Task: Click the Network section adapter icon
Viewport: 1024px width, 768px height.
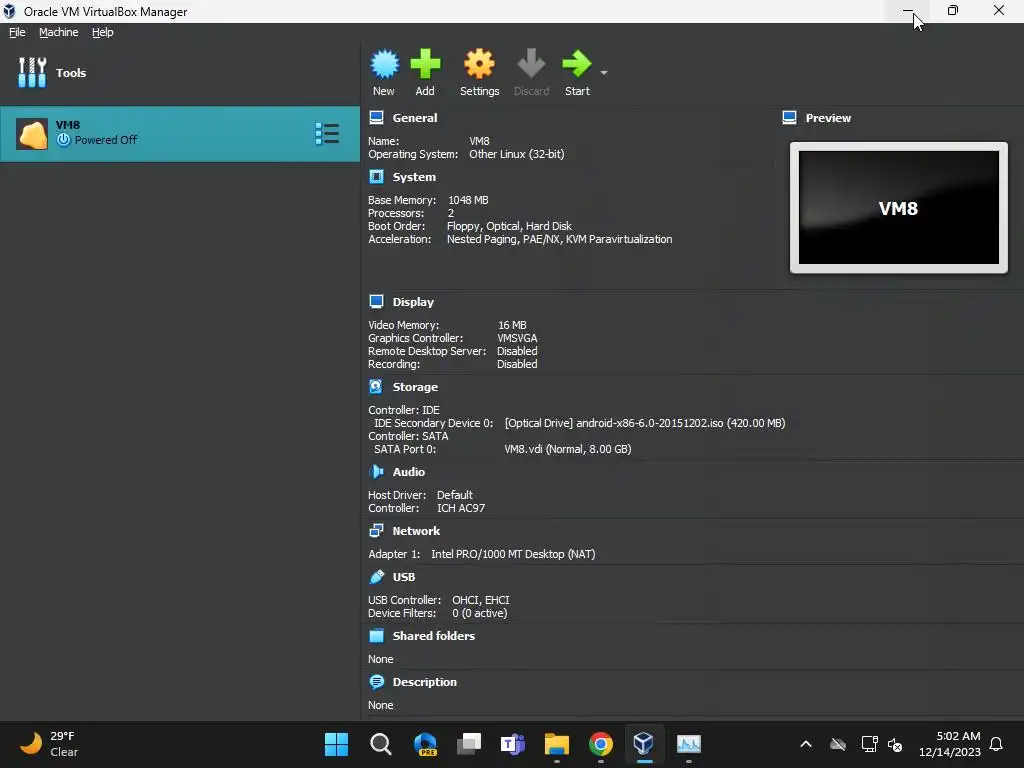Action: 376,531
